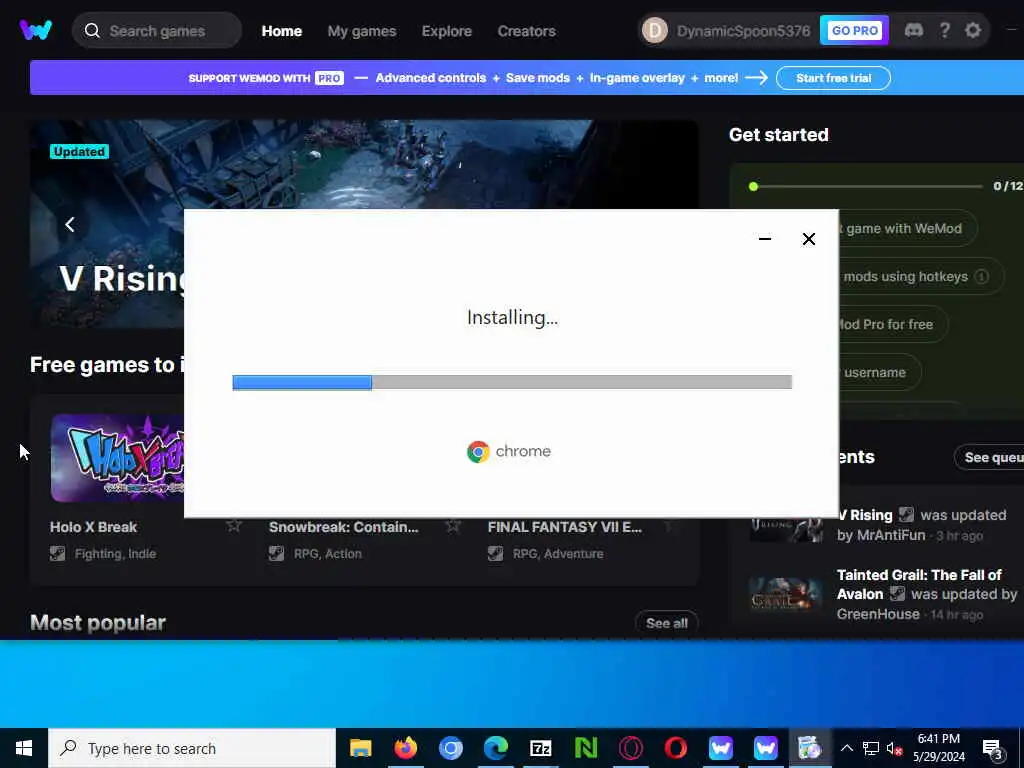Switch to the Creators tab
This screenshot has height=768, width=1024.
pyautogui.click(x=526, y=31)
